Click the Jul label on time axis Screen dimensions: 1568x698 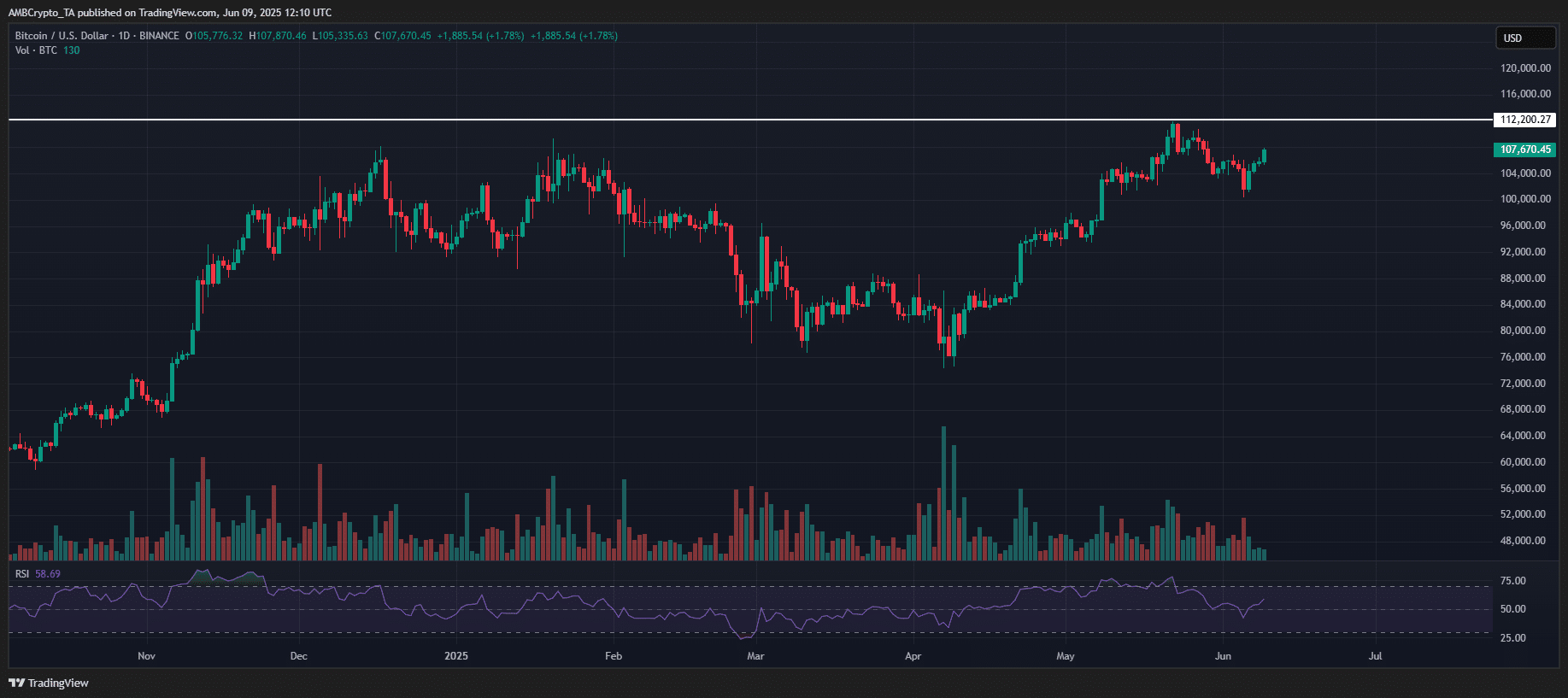(1375, 656)
